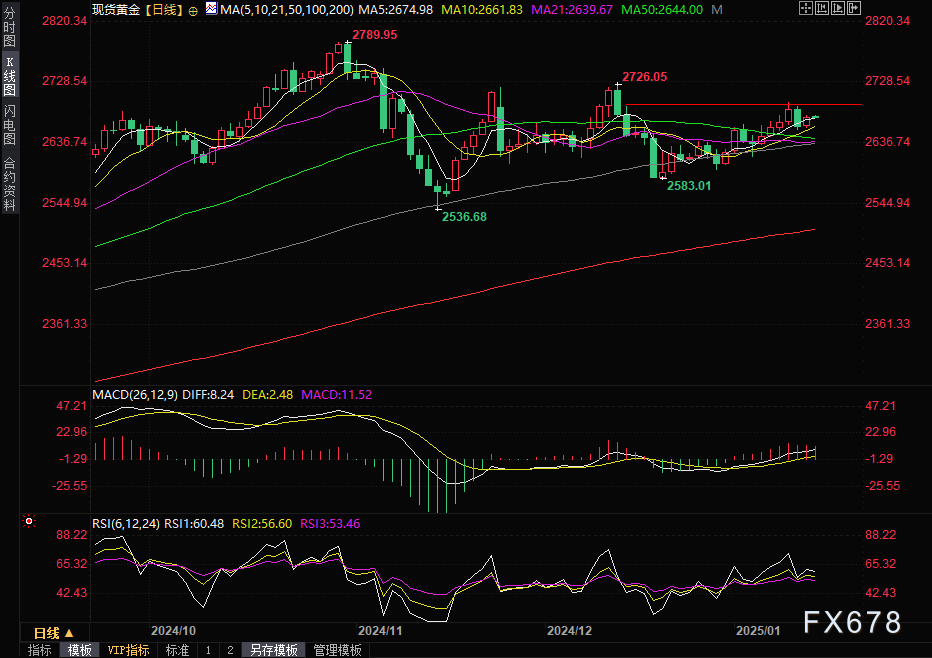Click the MA(5,10,21,50,100,200) parameters label
The height and width of the screenshot is (658, 932).
coord(285,9)
